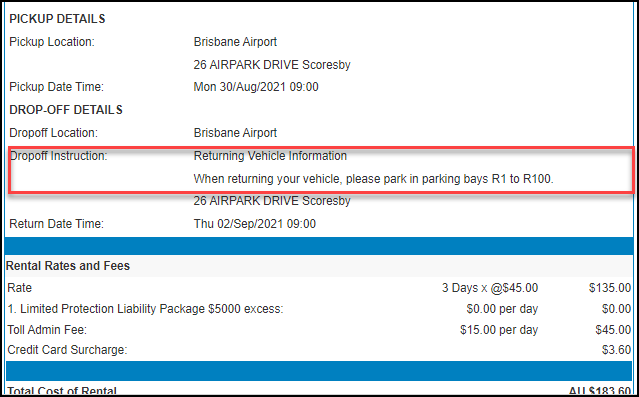The width and height of the screenshot is (639, 397).
Task: Click the PICKUP DETAILS heading
Action: click(x=57, y=19)
